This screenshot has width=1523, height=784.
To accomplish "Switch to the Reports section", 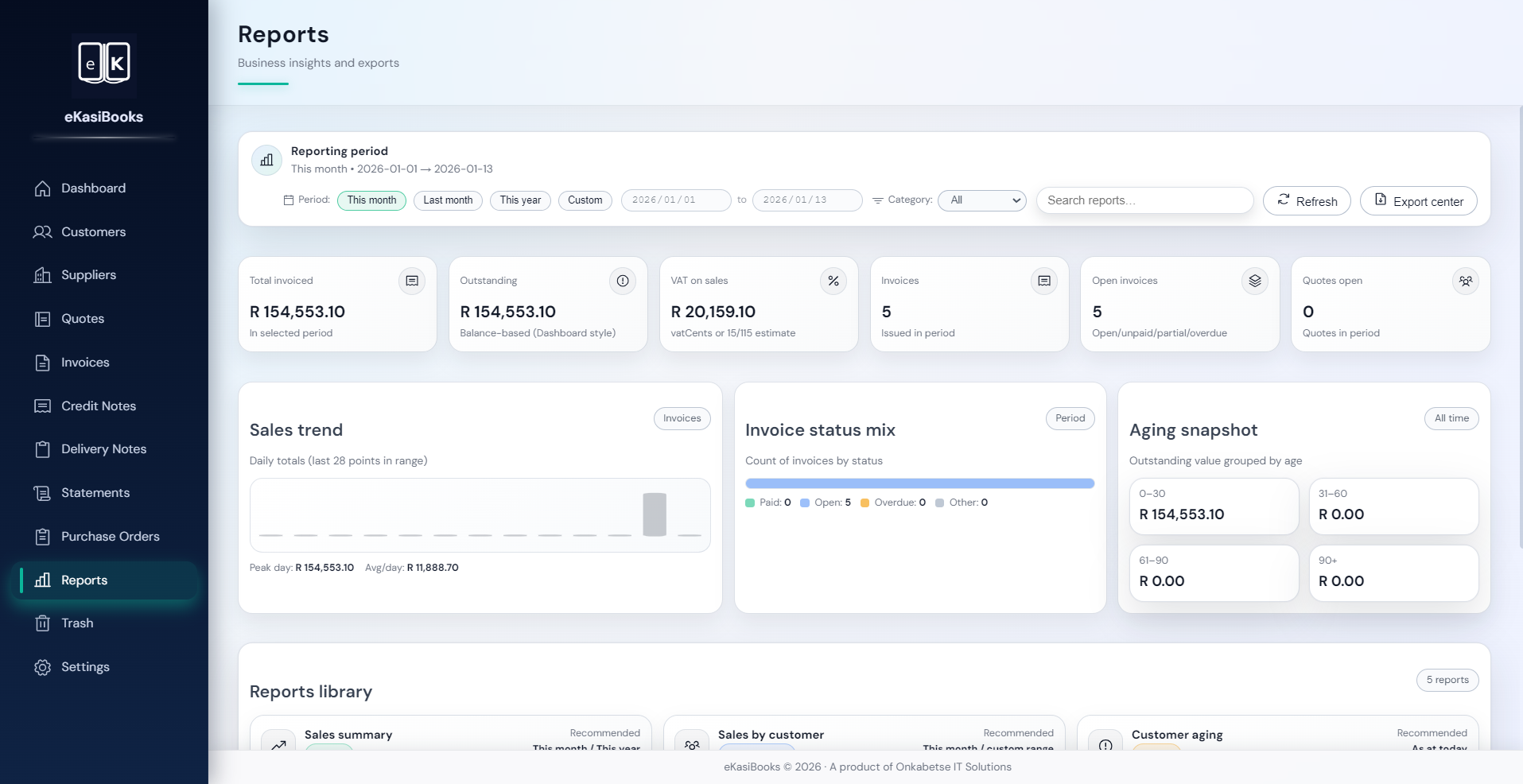I will pos(84,580).
